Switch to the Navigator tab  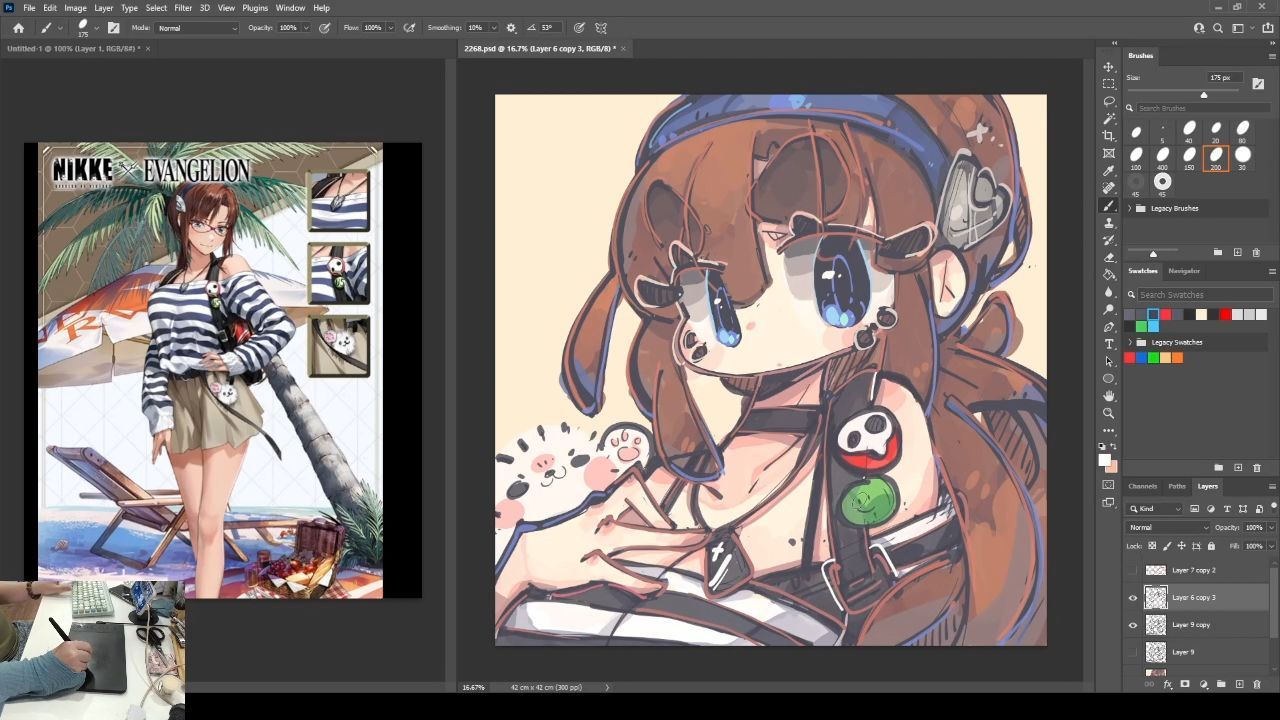[1184, 271]
